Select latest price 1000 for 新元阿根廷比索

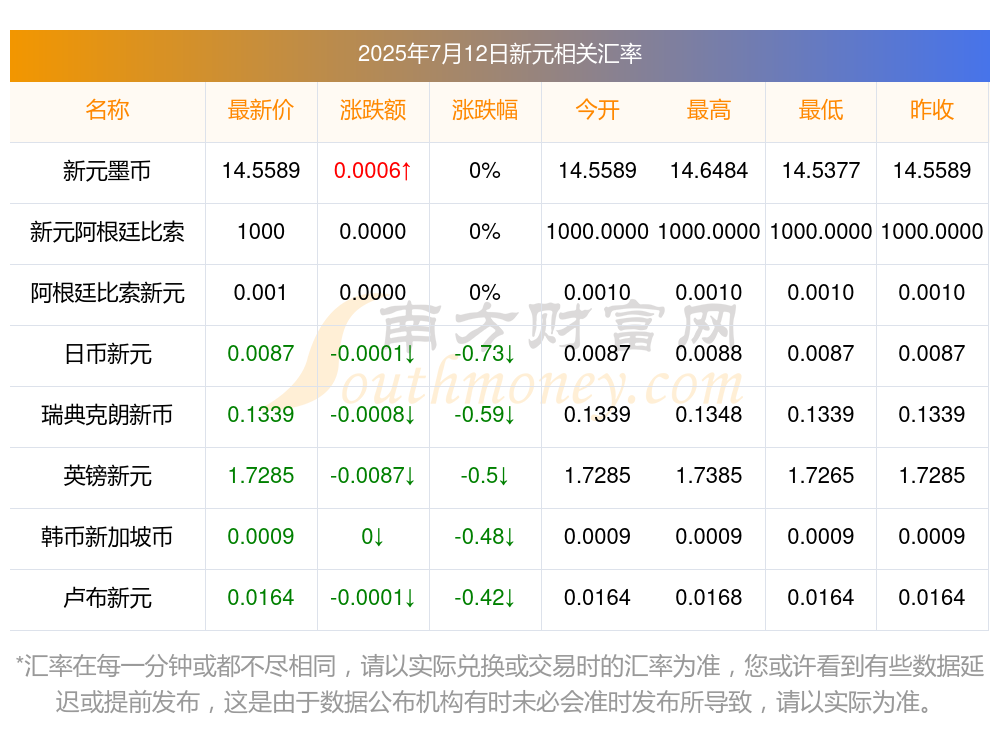click(261, 232)
